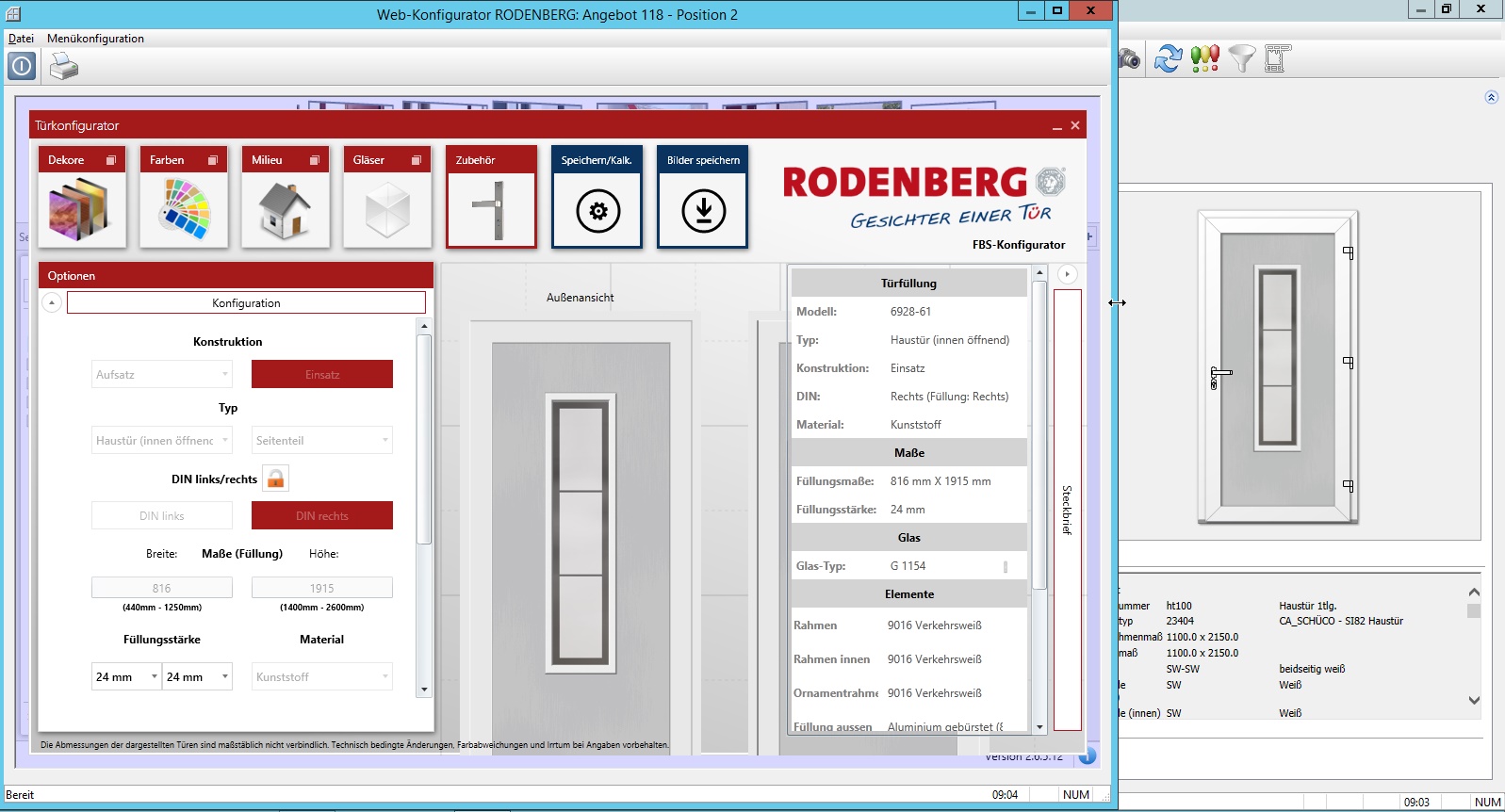Collapse the Optionen panel round arrow
The width and height of the screenshot is (1505, 812).
52,302
